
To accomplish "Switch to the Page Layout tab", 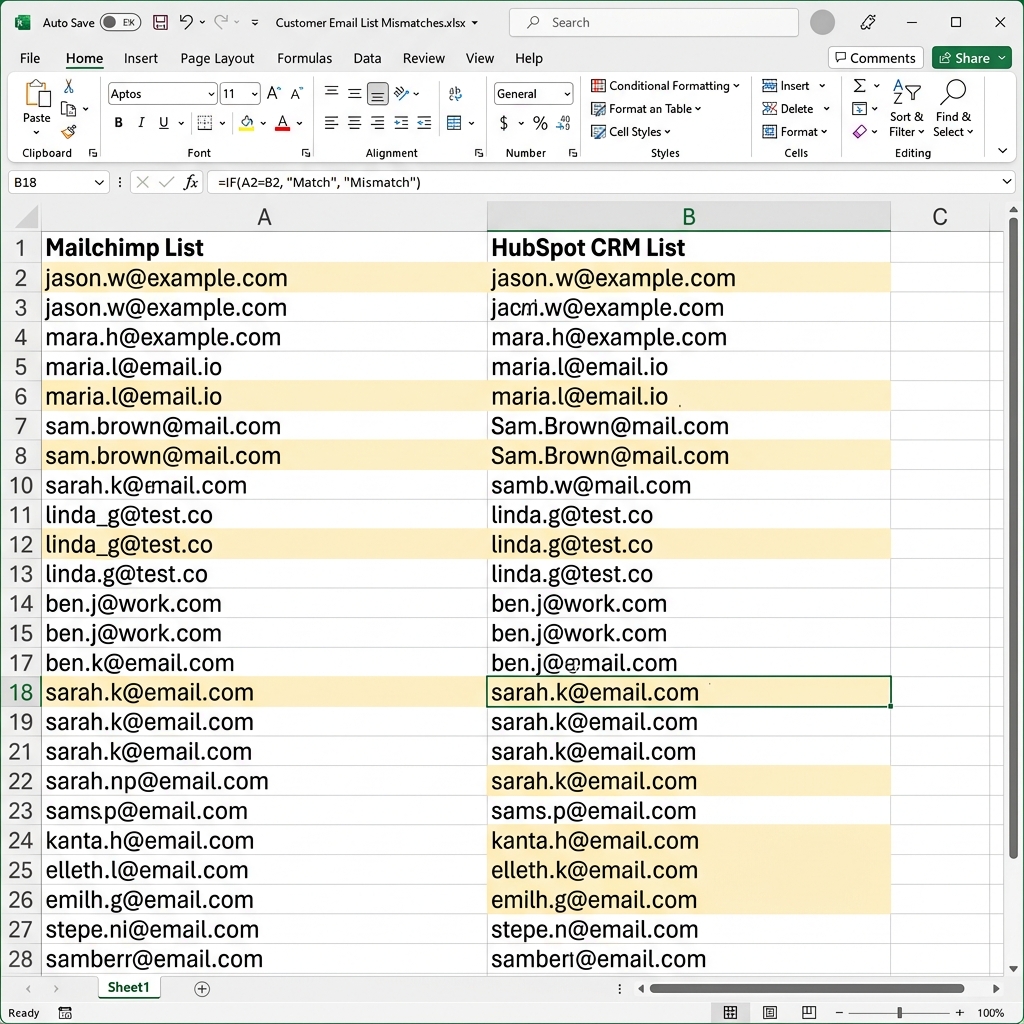I will [x=217, y=58].
